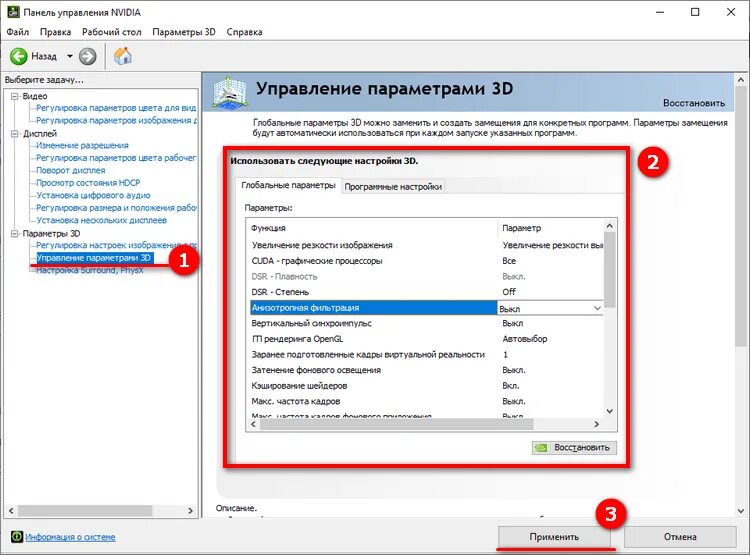
Task: Open the Back history dropdown arrow
Action: coord(70,56)
